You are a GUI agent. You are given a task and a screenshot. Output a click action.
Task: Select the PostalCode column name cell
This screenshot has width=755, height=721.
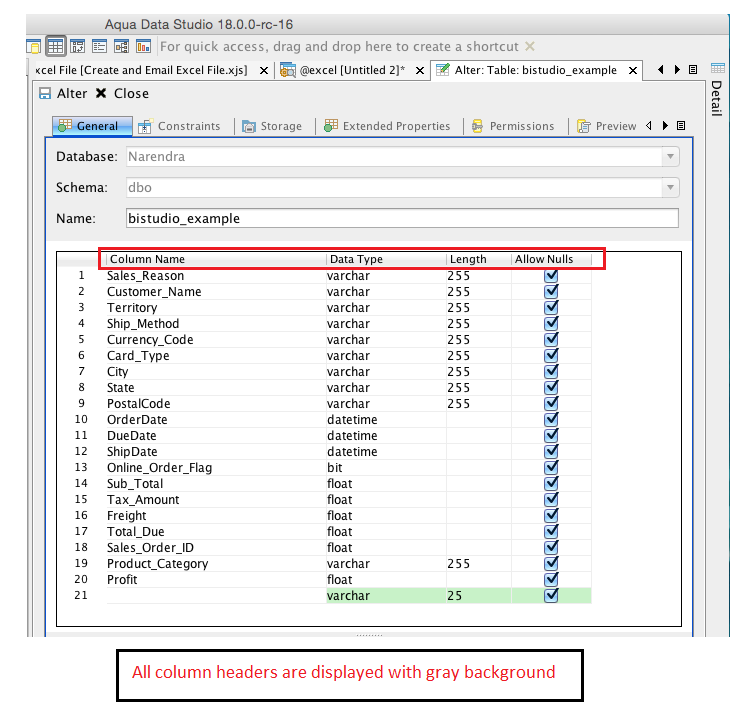pyautogui.click(x=216, y=404)
